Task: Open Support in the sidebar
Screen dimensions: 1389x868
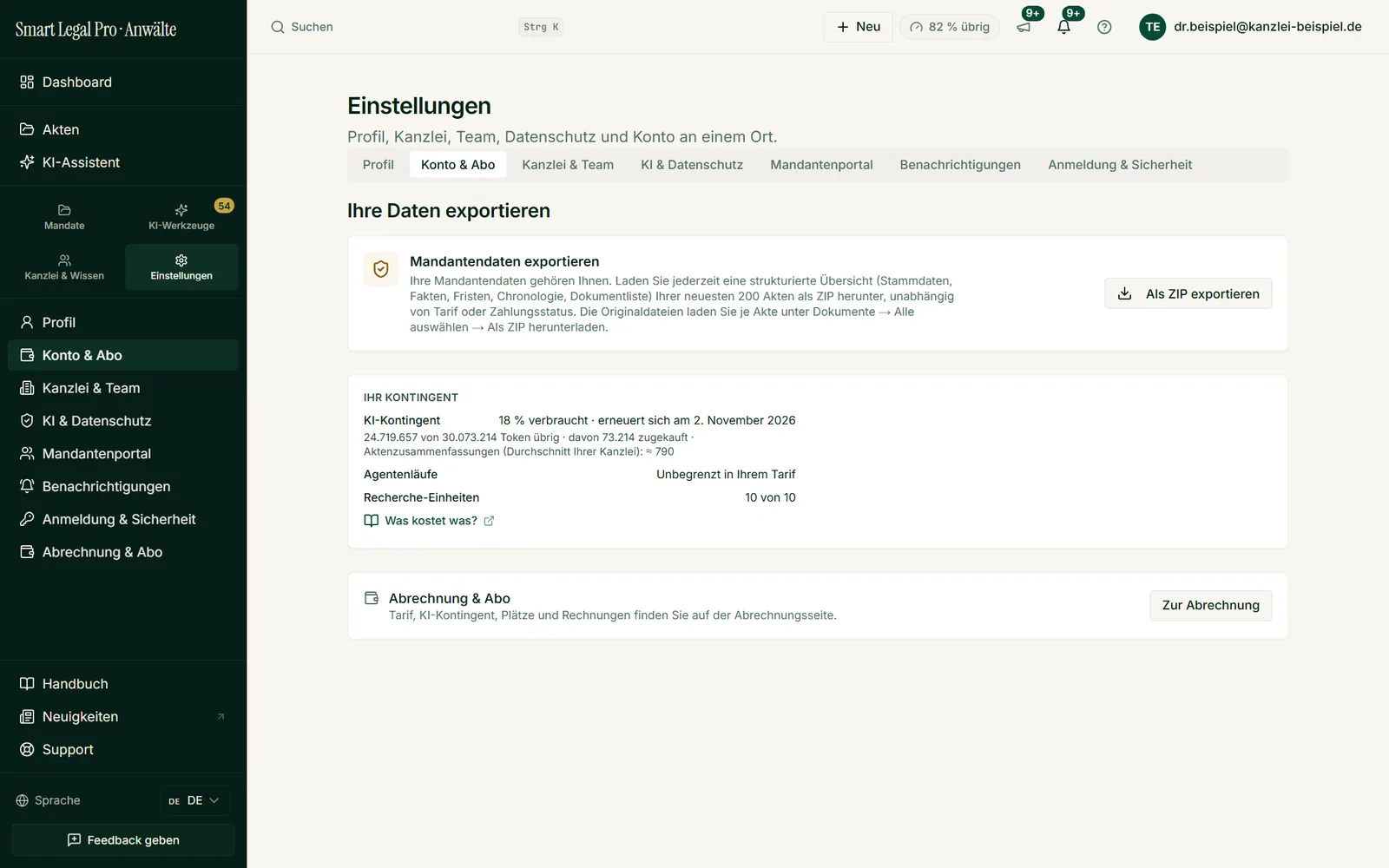Action: pyautogui.click(x=123, y=750)
